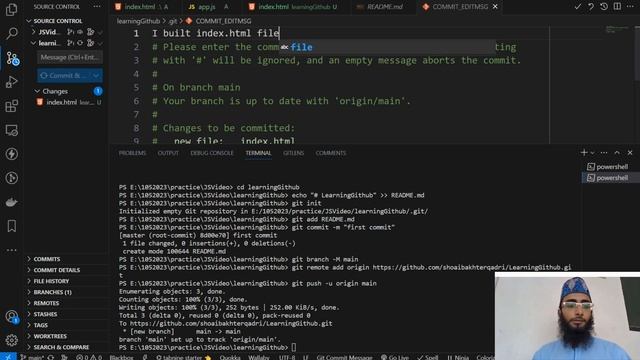640x360 pixels.
Task: Expand the WORKTREES section
Action: point(50,336)
